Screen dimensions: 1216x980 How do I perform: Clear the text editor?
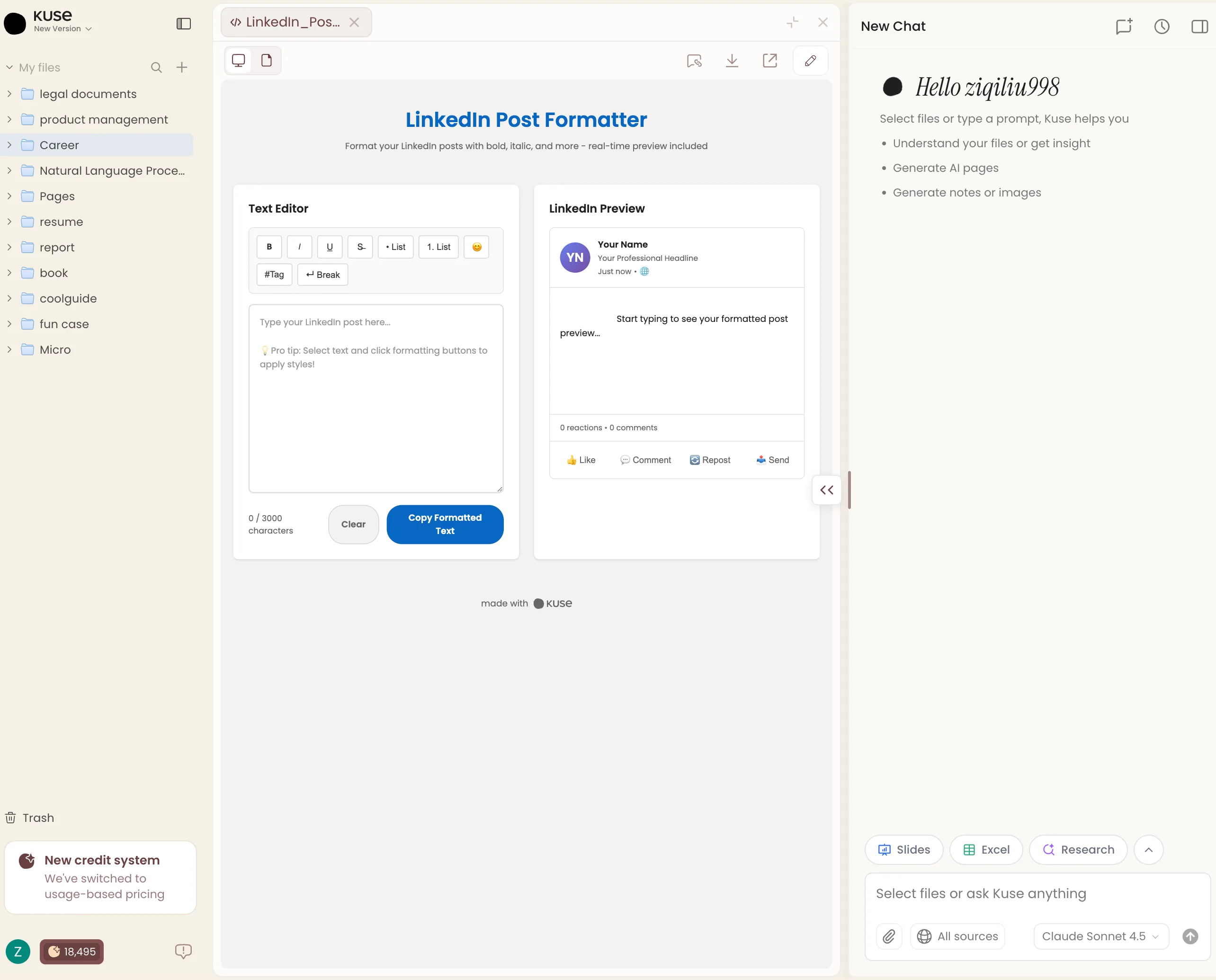pos(353,525)
